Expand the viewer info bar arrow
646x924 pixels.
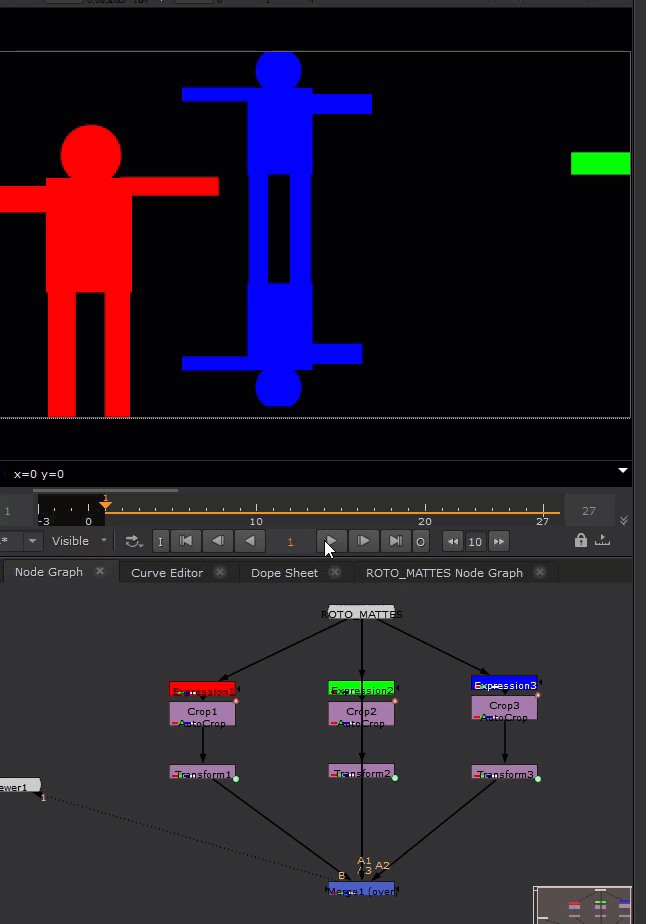[623, 471]
